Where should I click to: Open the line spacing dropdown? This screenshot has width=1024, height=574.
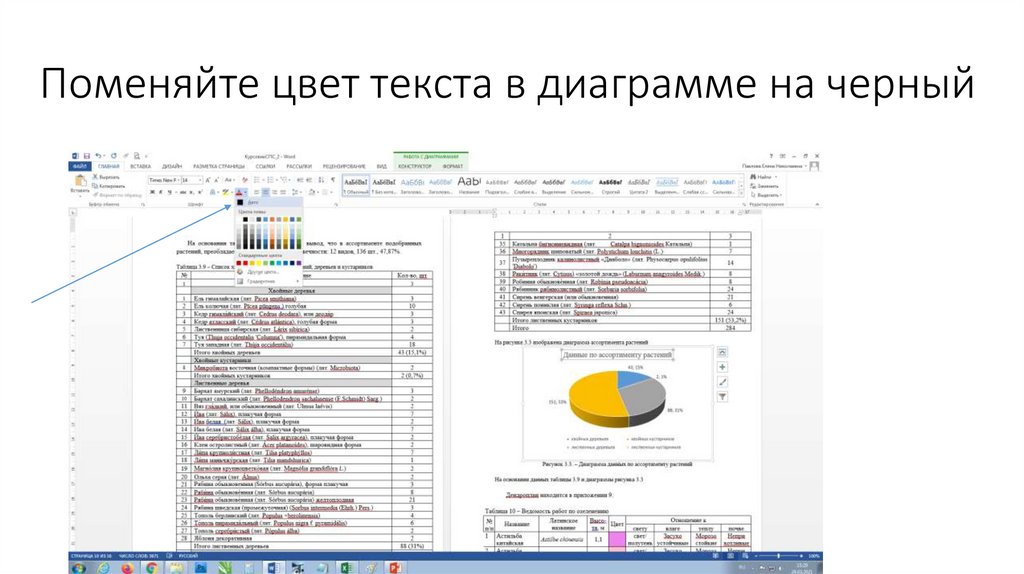[x=296, y=192]
